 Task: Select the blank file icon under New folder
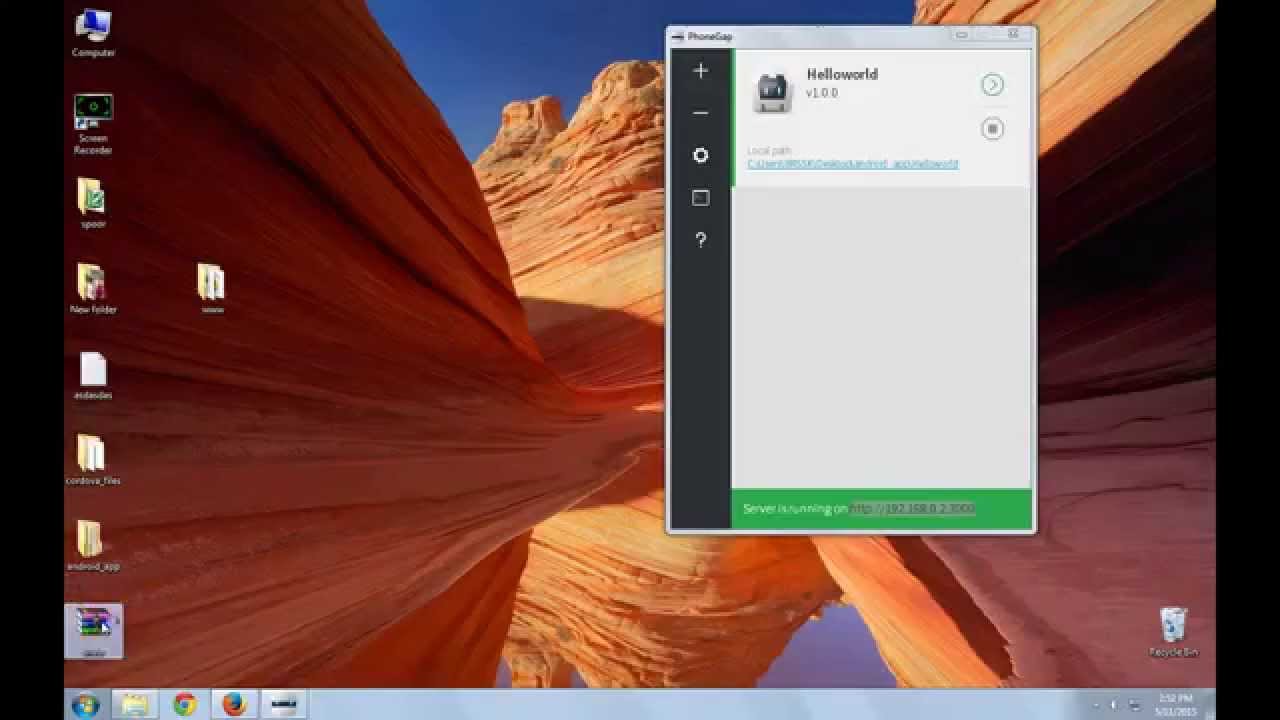coord(93,376)
